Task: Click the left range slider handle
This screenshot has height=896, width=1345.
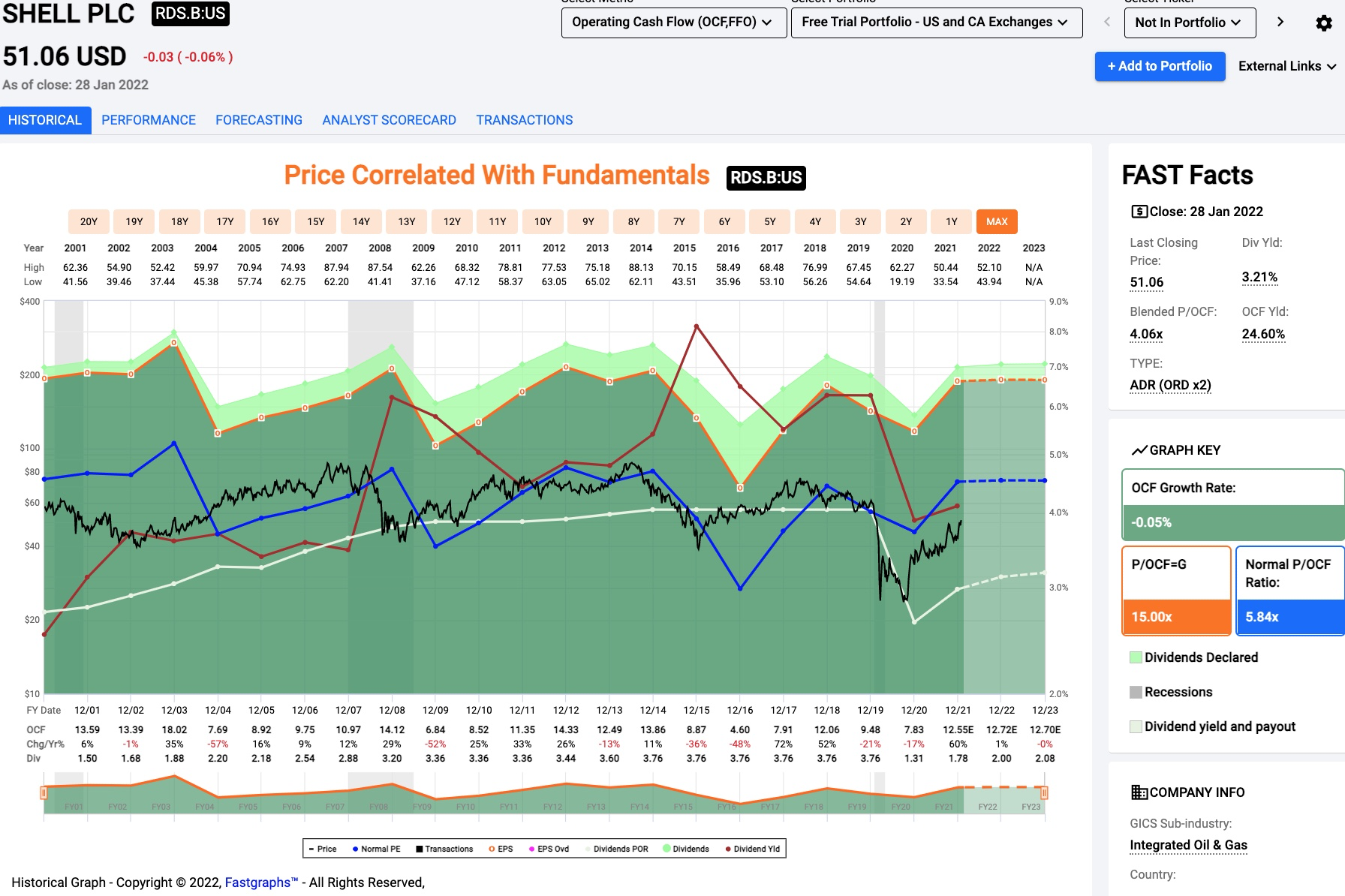Action: [x=44, y=792]
